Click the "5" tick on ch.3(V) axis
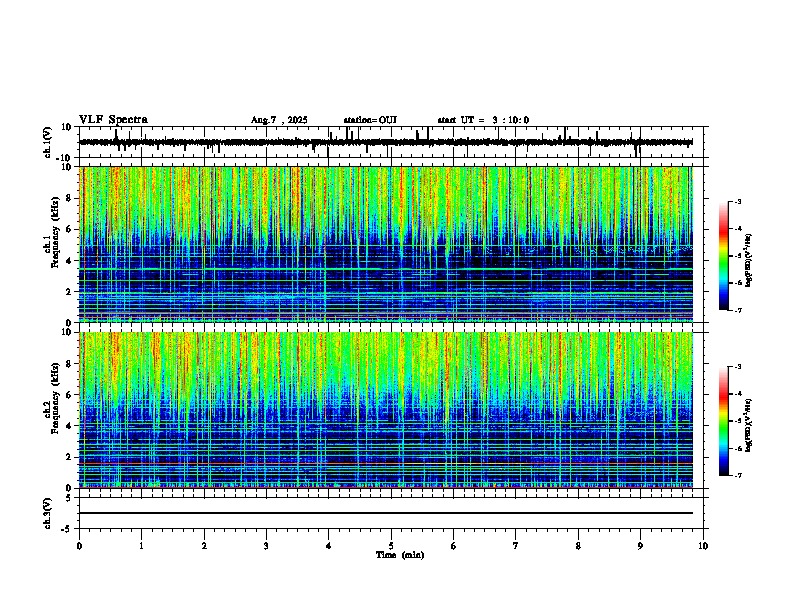Image resolution: width=792 pixels, height=612 pixels. tap(70, 498)
